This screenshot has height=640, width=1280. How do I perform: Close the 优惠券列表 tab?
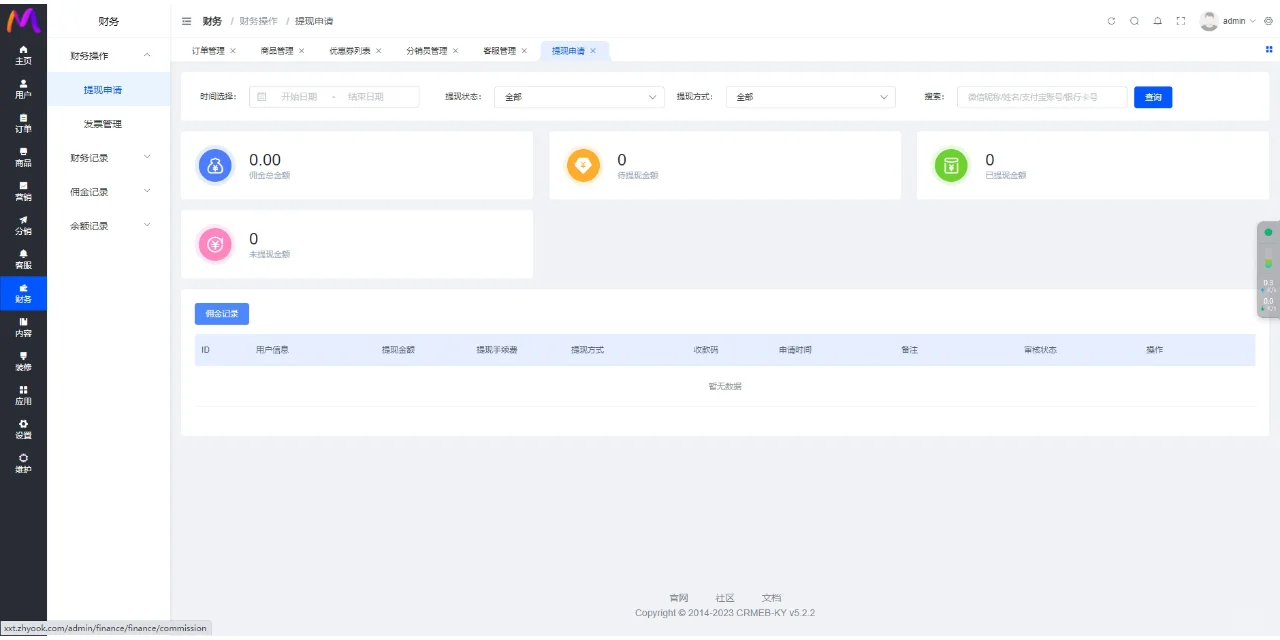pyautogui.click(x=379, y=51)
